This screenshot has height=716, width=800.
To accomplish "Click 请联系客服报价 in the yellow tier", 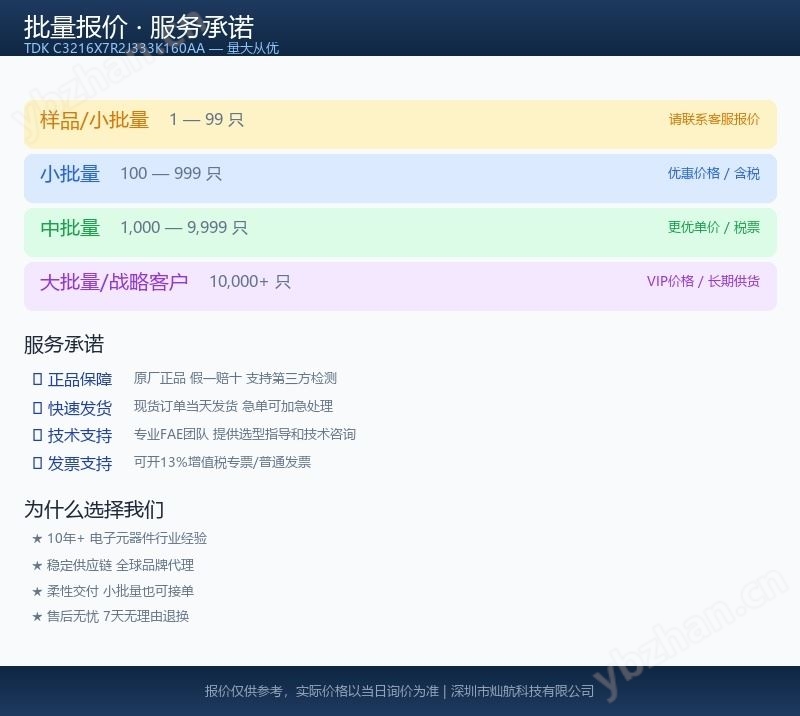I will click(714, 119).
